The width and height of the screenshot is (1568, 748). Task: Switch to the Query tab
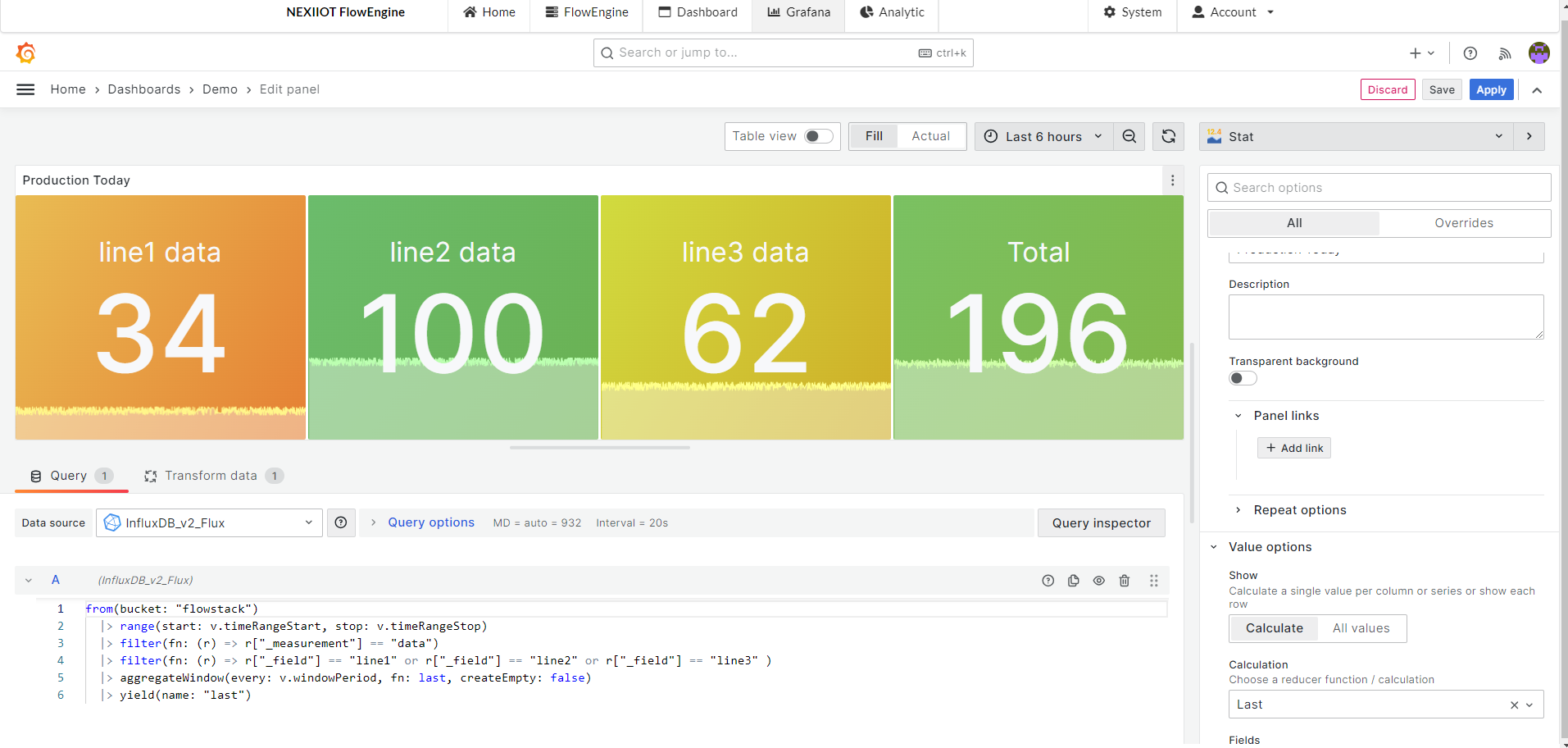(71, 477)
